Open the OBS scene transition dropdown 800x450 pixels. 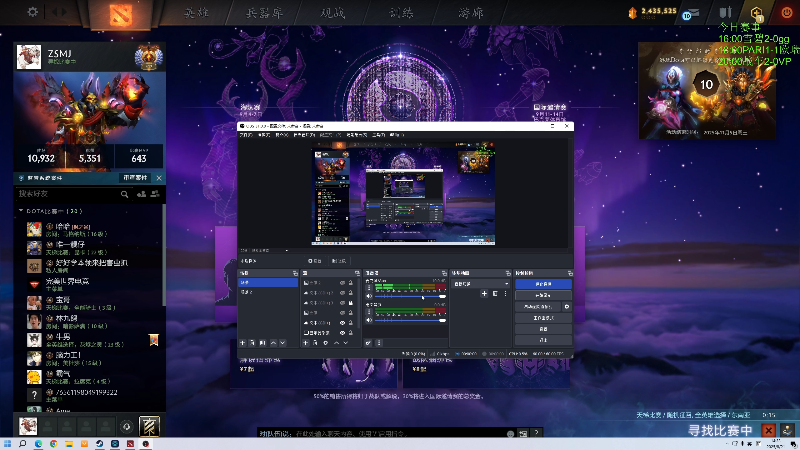[481, 284]
